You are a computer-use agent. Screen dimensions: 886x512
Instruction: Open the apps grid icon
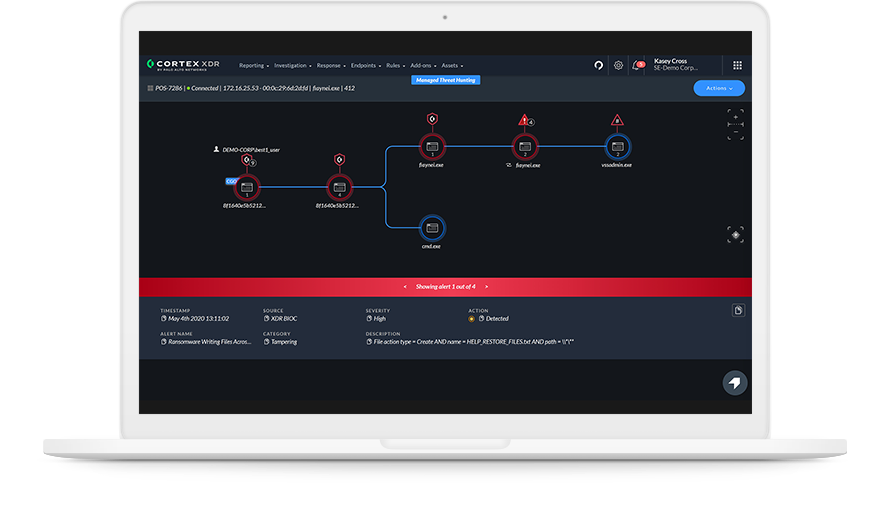point(737,65)
